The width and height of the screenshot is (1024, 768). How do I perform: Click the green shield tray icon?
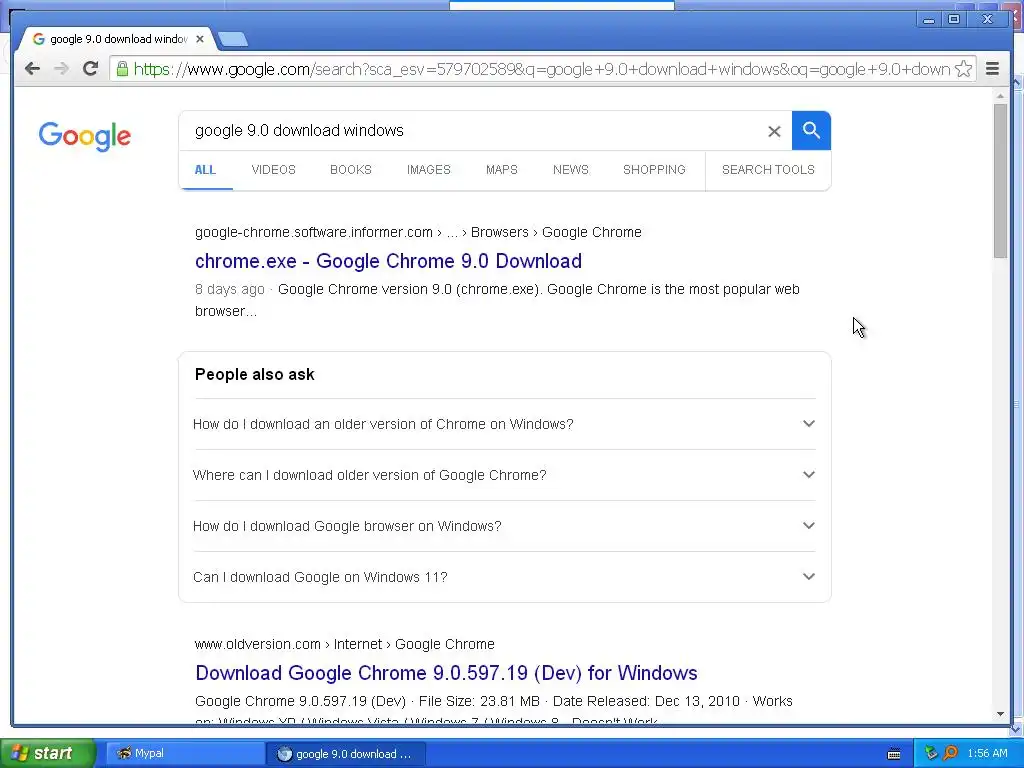pos(931,754)
